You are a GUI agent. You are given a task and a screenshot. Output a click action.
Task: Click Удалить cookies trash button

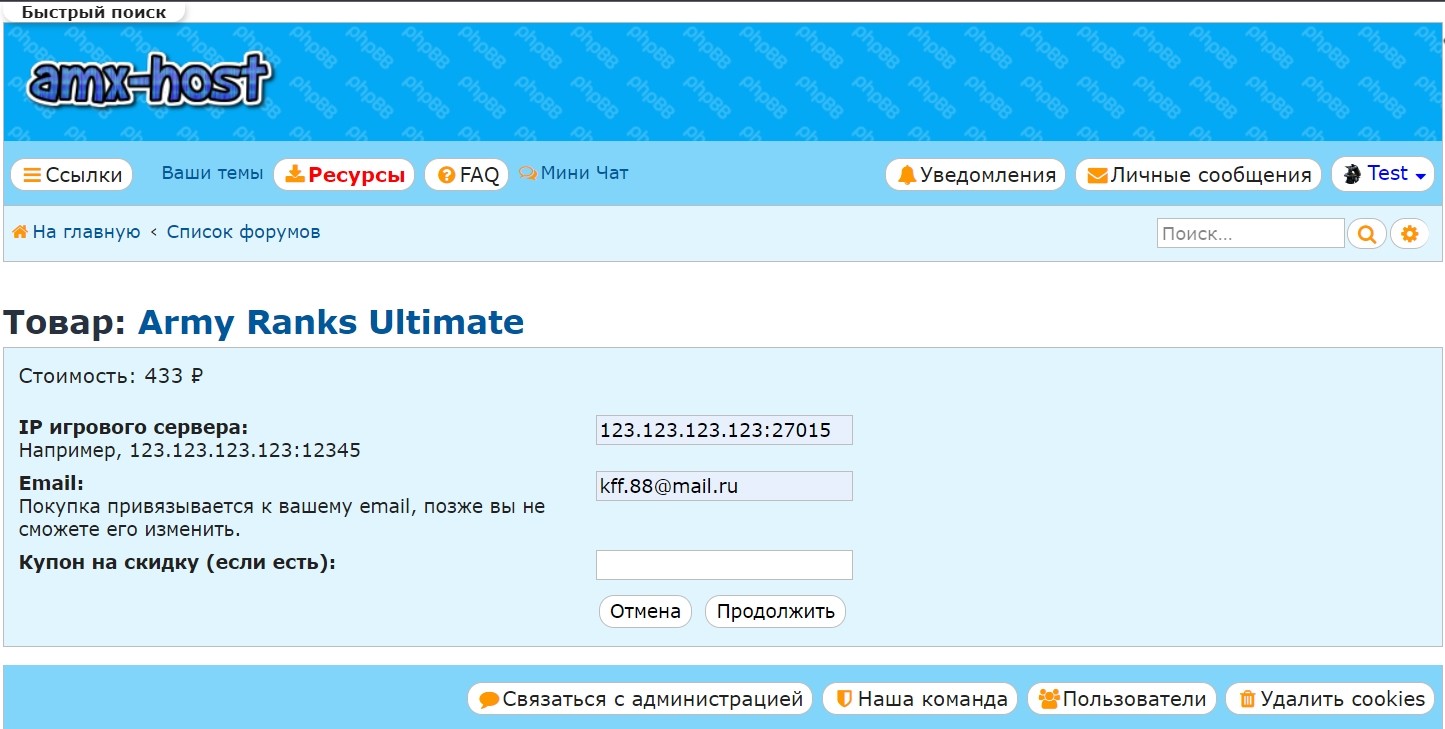[x=1330, y=699]
